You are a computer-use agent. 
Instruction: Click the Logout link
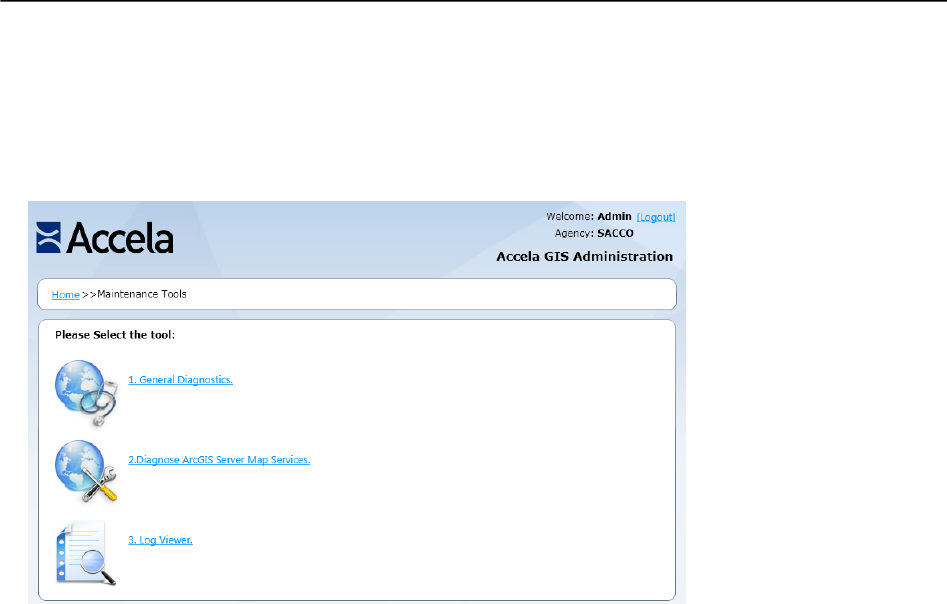coord(656,217)
